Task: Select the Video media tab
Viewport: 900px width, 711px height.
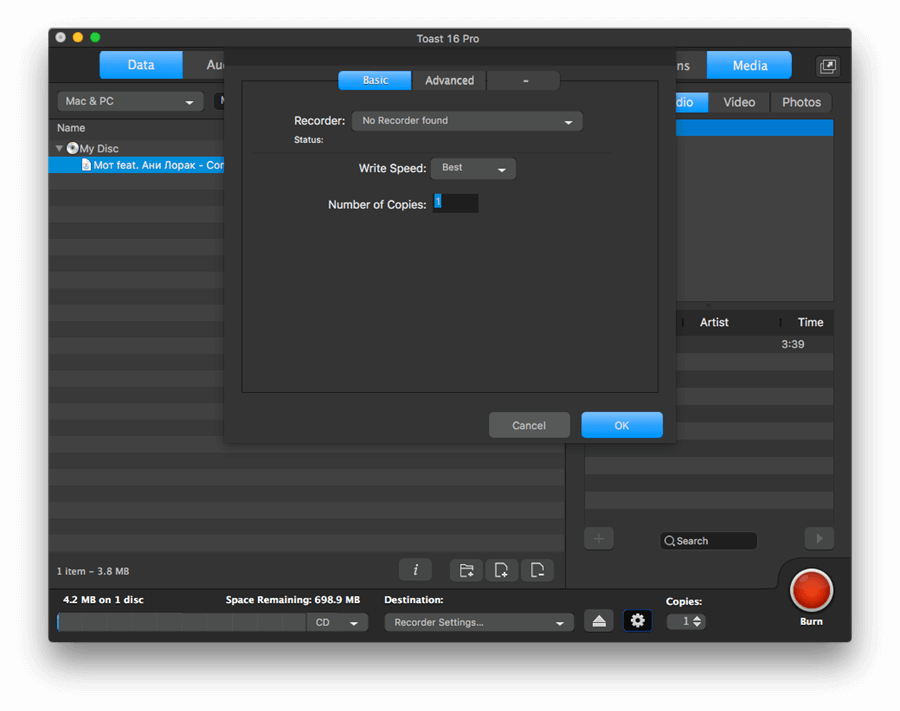Action: pyautogui.click(x=739, y=102)
